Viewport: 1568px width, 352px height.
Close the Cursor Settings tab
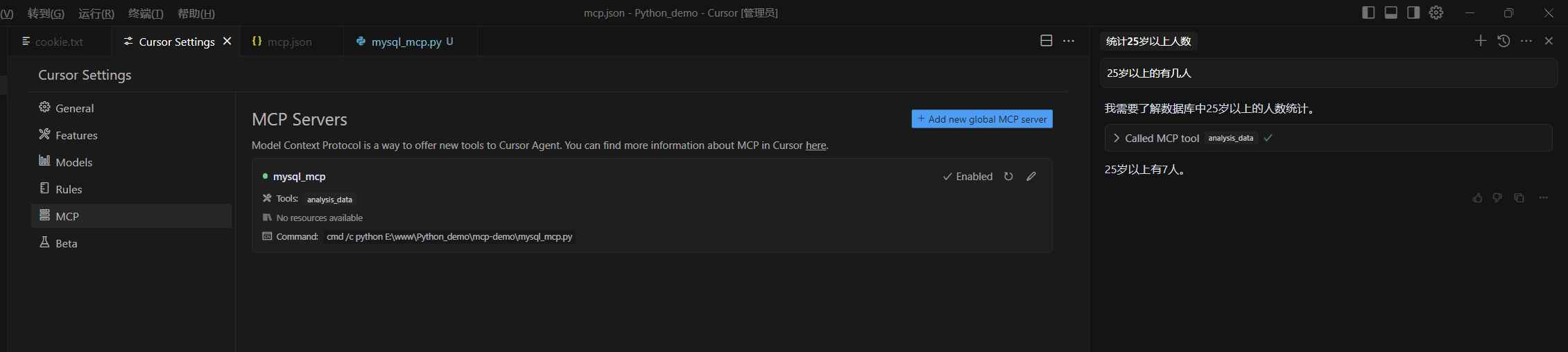227,42
